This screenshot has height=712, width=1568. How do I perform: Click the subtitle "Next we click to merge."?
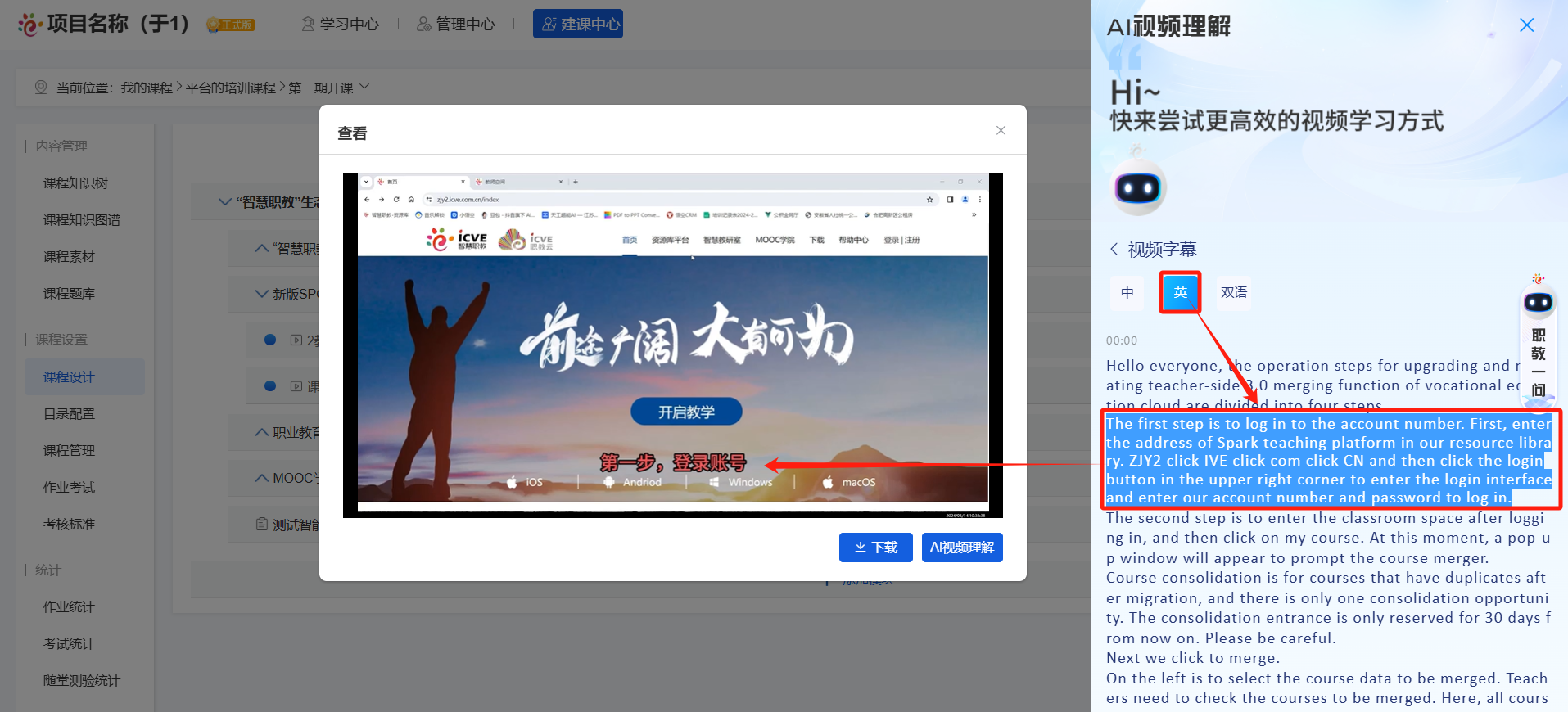(x=1193, y=658)
